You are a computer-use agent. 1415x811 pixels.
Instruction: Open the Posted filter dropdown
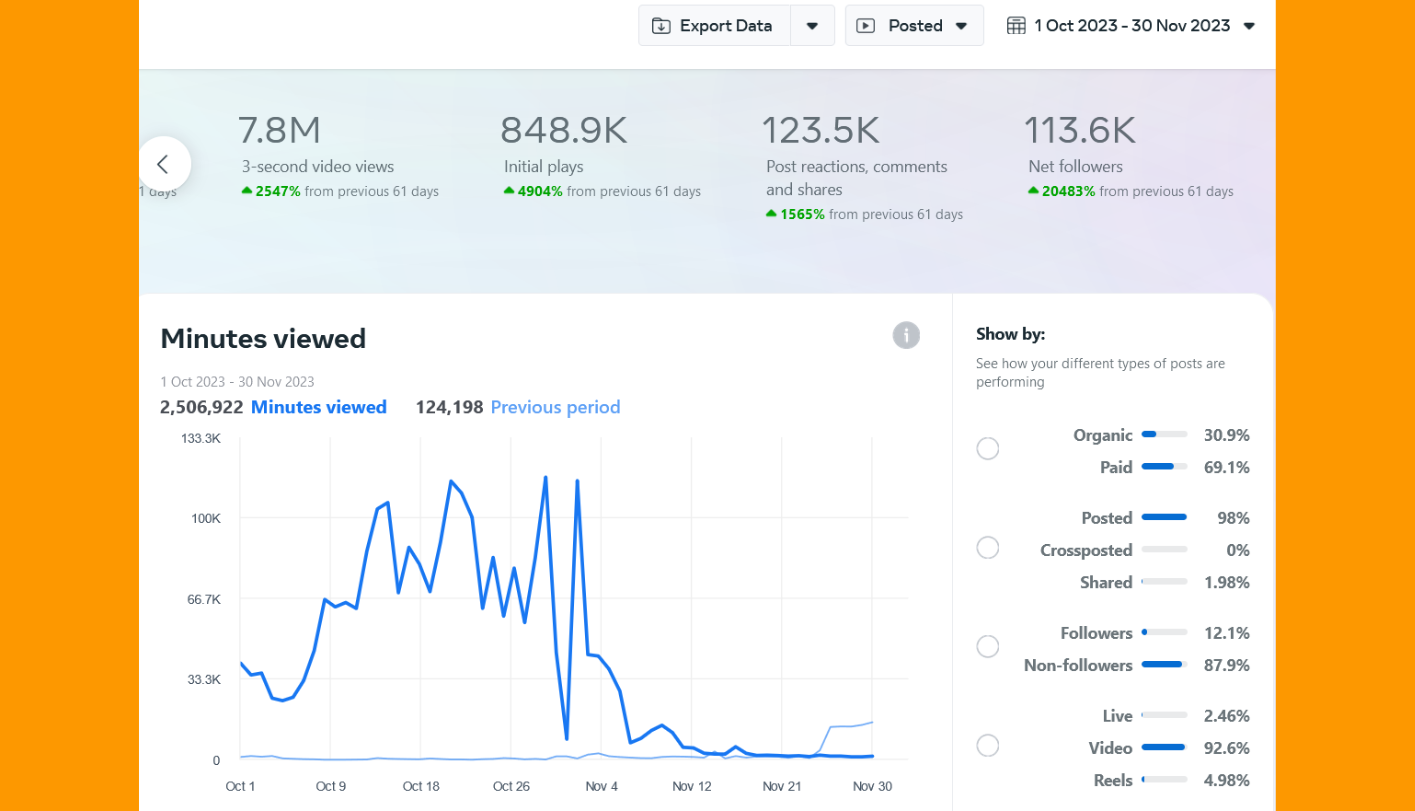click(x=914, y=26)
